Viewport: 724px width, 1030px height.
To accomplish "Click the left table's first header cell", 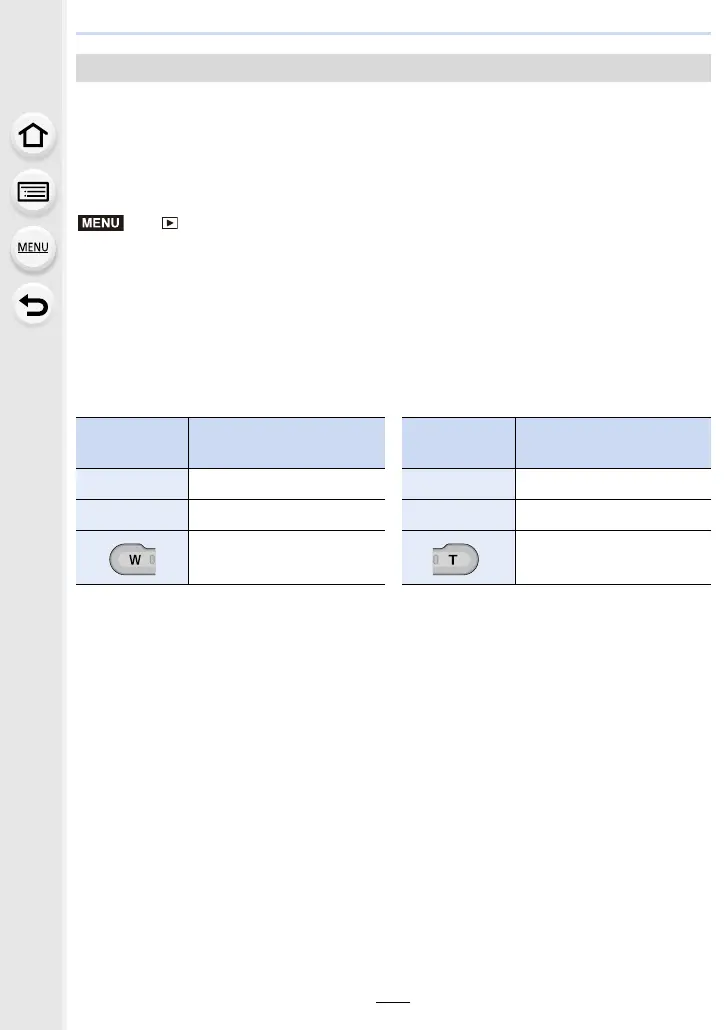I will point(132,443).
